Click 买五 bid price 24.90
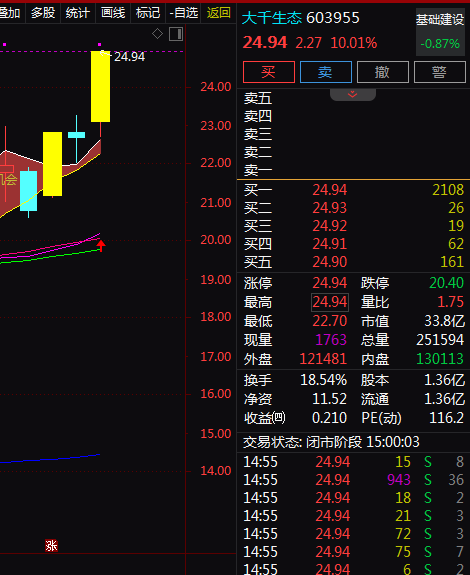 click(x=330, y=262)
